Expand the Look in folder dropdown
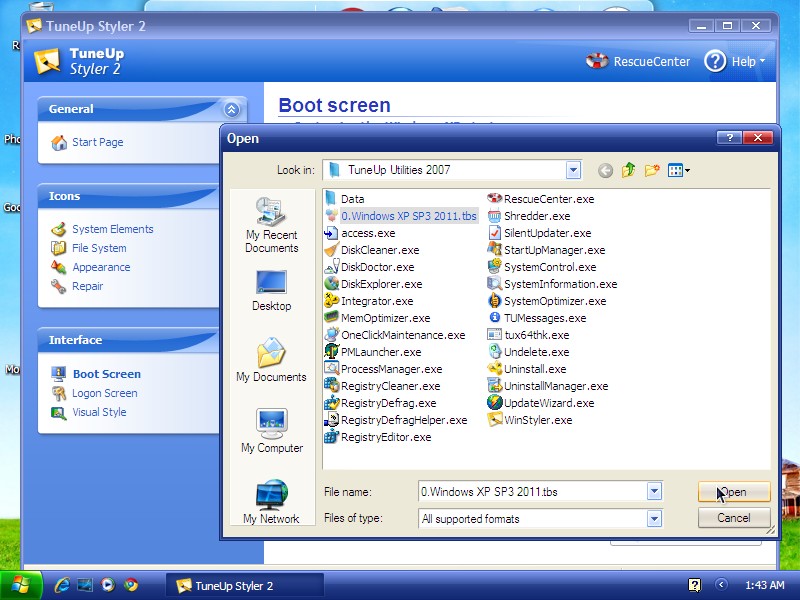Screen dimensions: 800x600 (x=573, y=170)
